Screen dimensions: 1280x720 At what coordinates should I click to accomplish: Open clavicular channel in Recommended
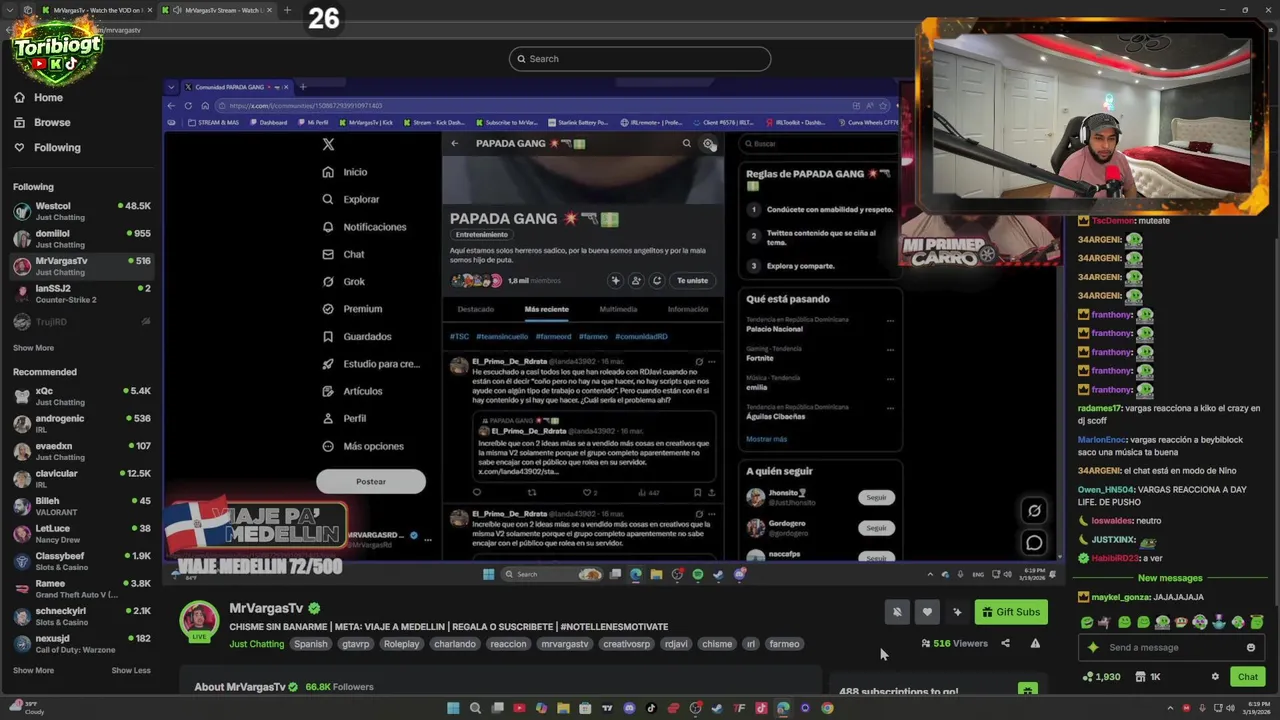[x=82, y=478]
